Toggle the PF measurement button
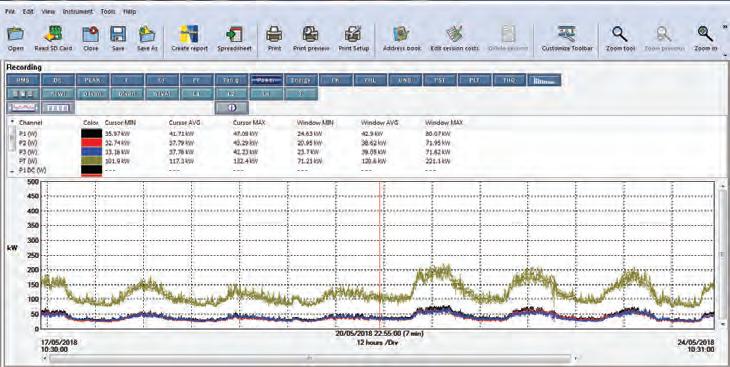 click(196, 80)
